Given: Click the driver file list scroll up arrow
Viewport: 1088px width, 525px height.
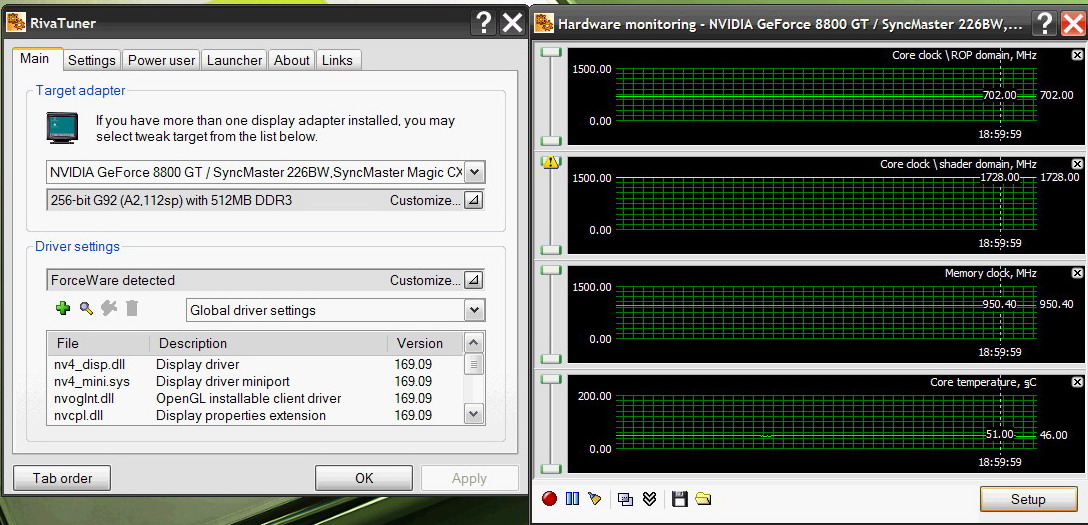Looking at the screenshot, I should 474,343.
